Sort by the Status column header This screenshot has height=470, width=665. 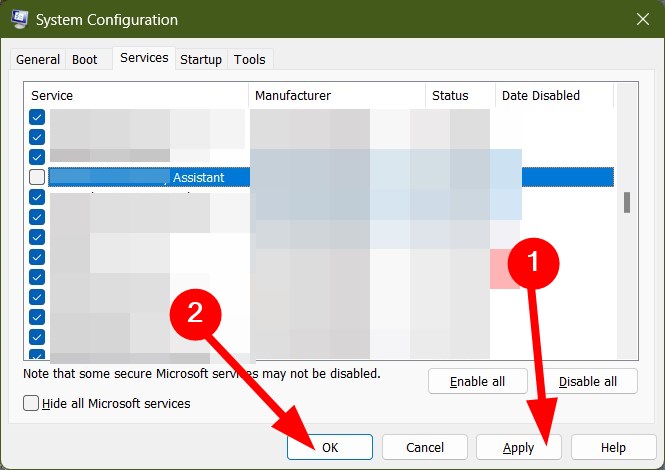(x=461, y=95)
